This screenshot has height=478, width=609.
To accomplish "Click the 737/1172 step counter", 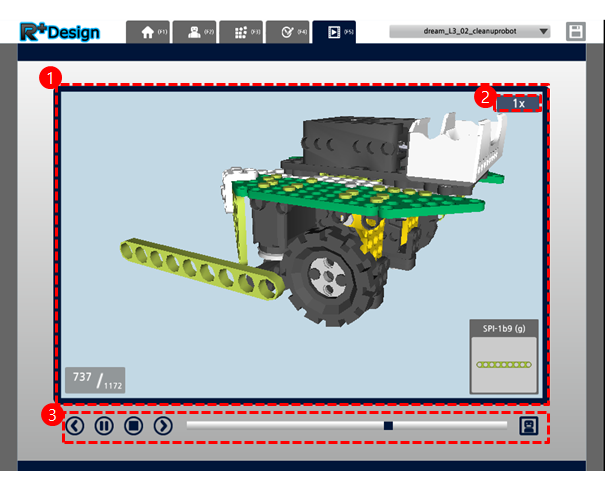I will pos(95,380).
